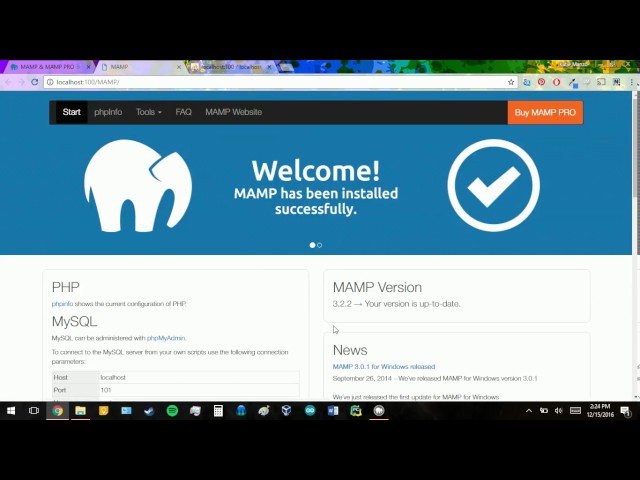Select the first carousel slide indicator
The image size is (640, 480).
point(312,245)
